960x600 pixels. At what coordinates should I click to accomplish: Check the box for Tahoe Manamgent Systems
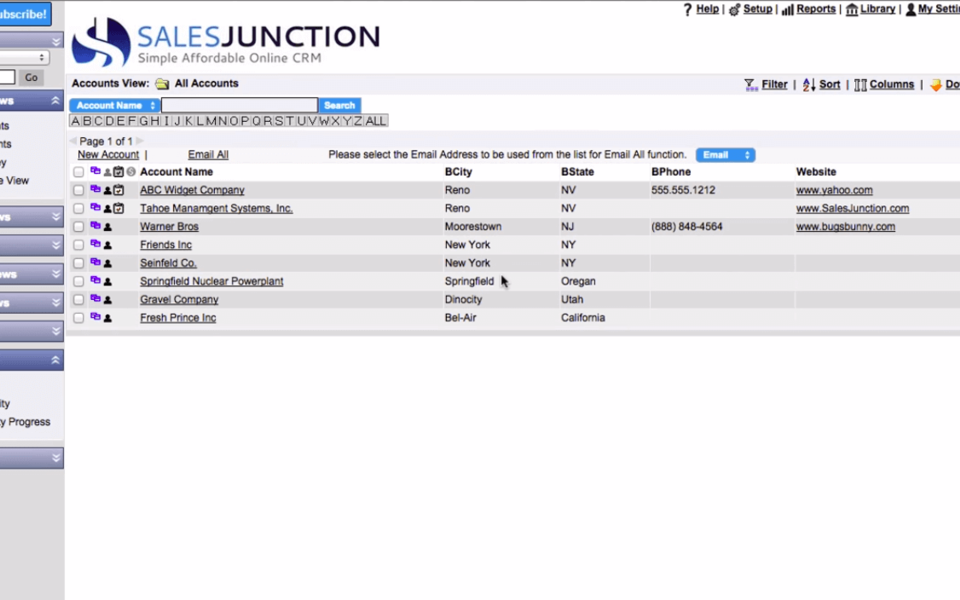click(78, 209)
